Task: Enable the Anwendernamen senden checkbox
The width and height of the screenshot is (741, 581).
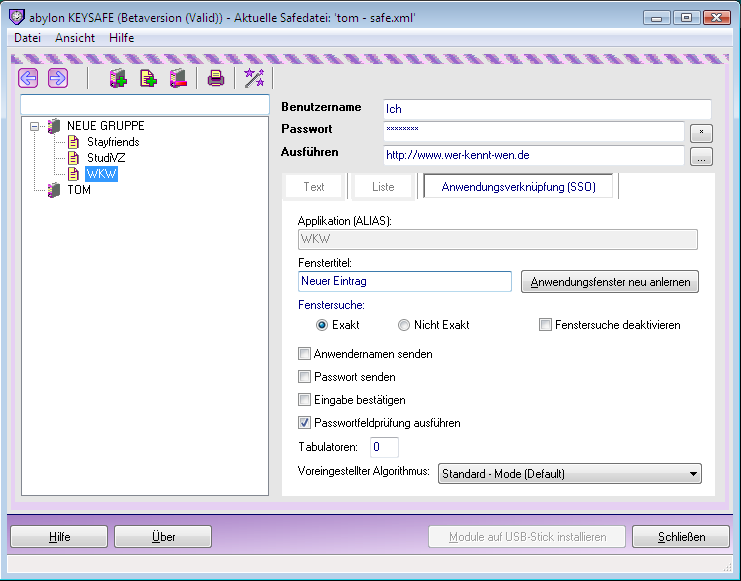Action: [x=304, y=354]
